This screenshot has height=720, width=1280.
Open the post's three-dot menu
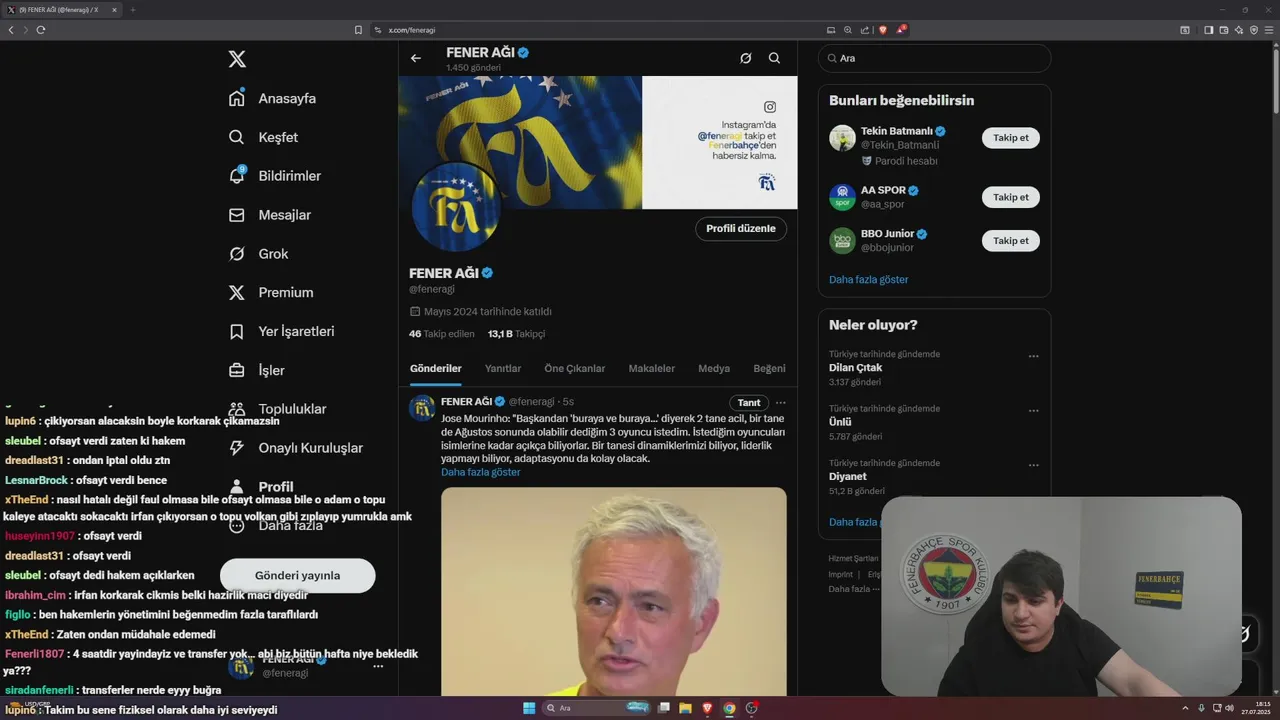pos(781,402)
